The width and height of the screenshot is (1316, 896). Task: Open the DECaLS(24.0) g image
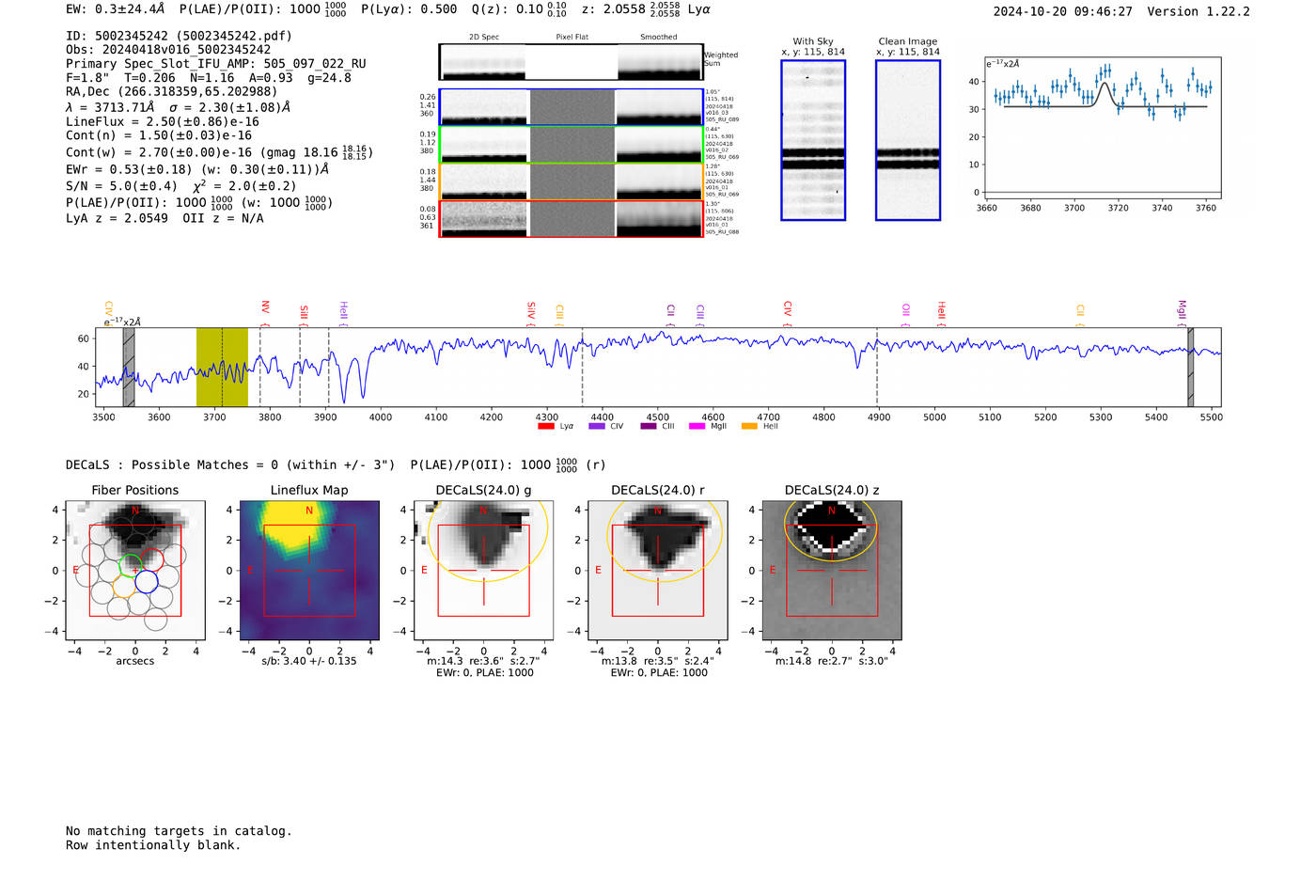[483, 570]
